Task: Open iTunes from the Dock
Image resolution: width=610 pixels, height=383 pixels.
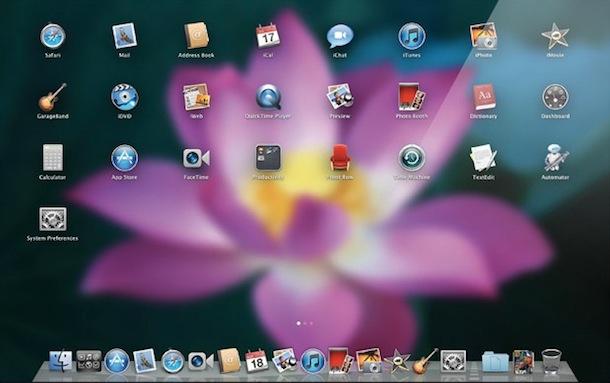Action: coord(313,361)
